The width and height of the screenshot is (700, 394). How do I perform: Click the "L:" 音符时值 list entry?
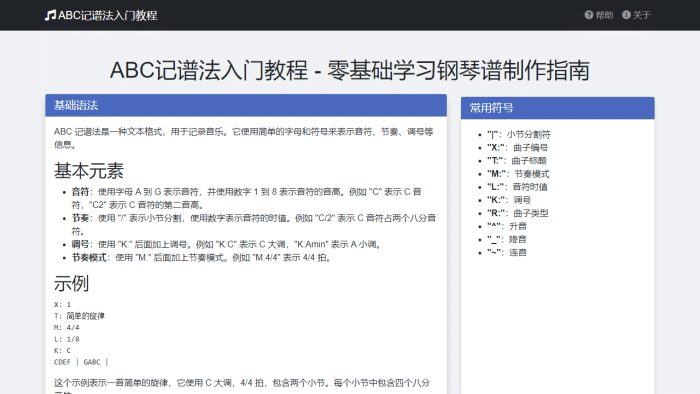click(x=517, y=187)
